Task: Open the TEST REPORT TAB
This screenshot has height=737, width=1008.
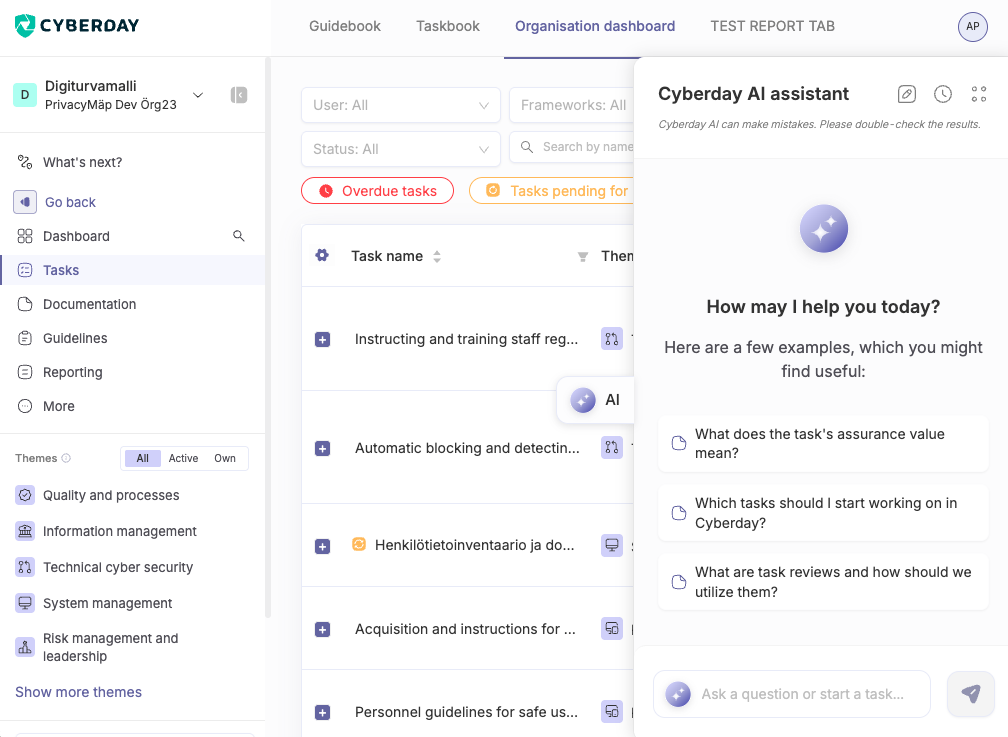Action: coord(772,26)
